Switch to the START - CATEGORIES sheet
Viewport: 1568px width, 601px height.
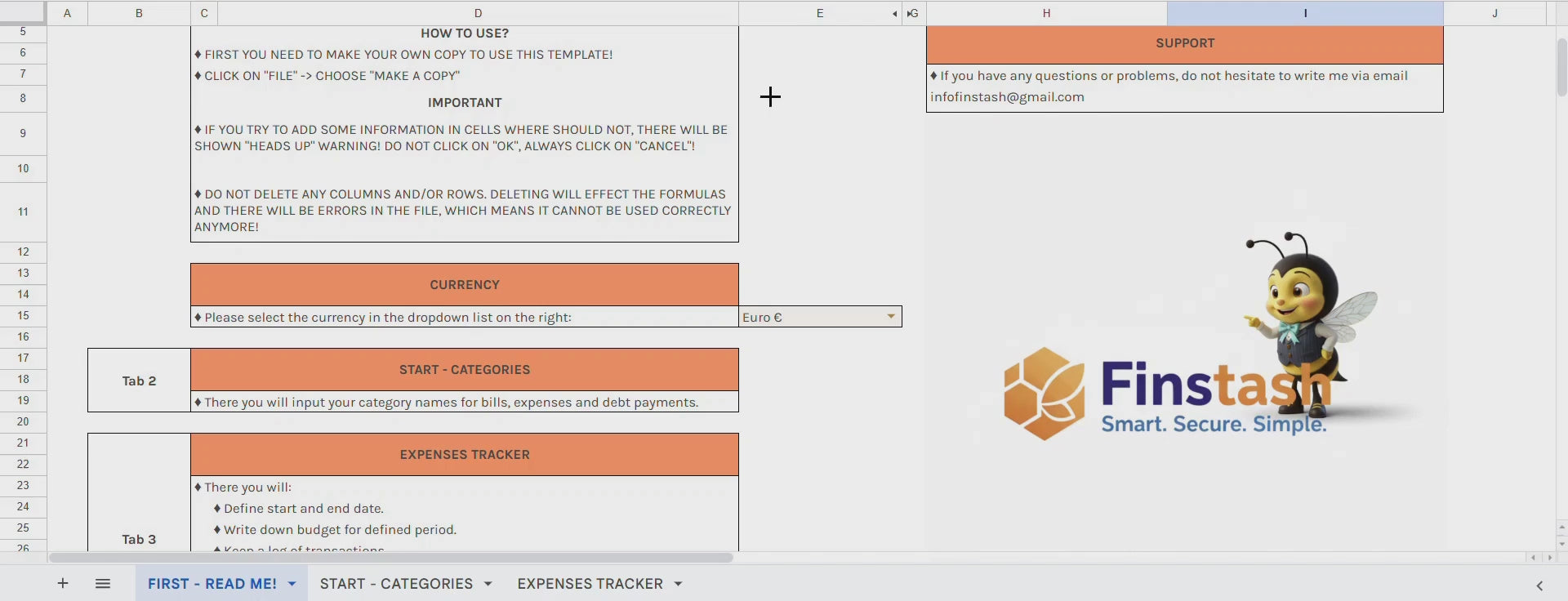(x=396, y=584)
